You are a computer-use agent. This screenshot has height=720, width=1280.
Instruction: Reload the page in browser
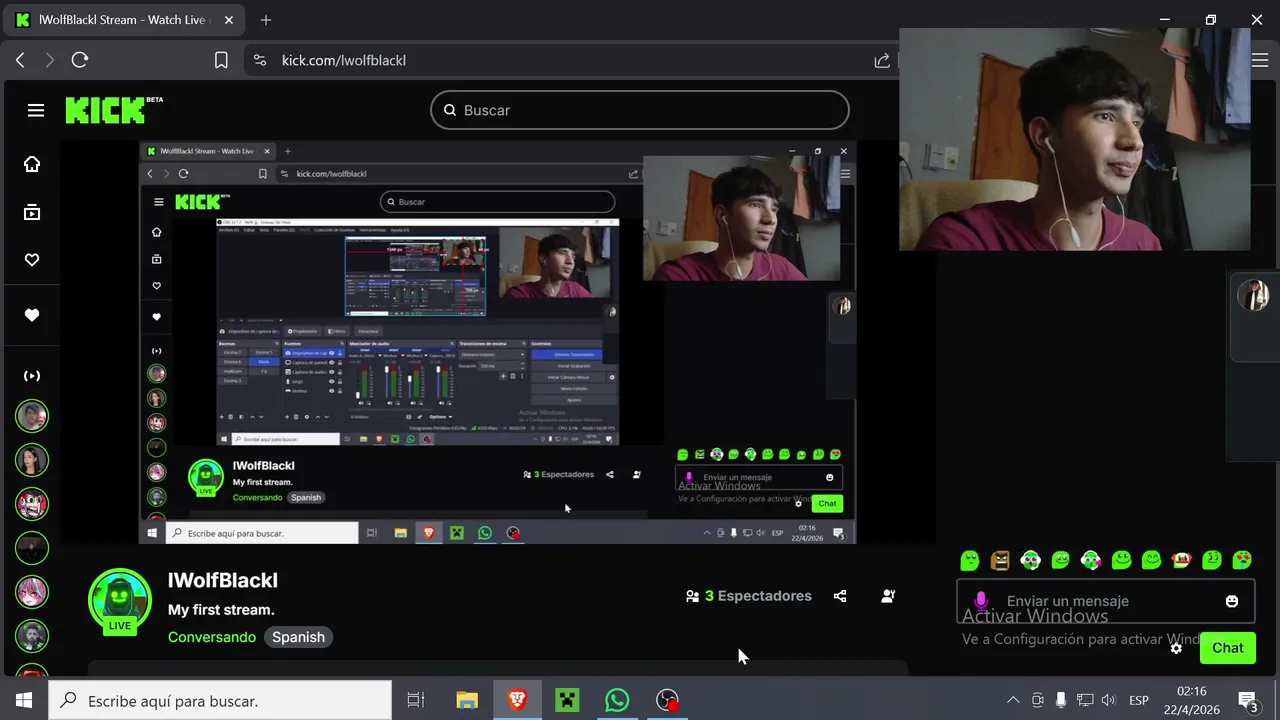[80, 60]
